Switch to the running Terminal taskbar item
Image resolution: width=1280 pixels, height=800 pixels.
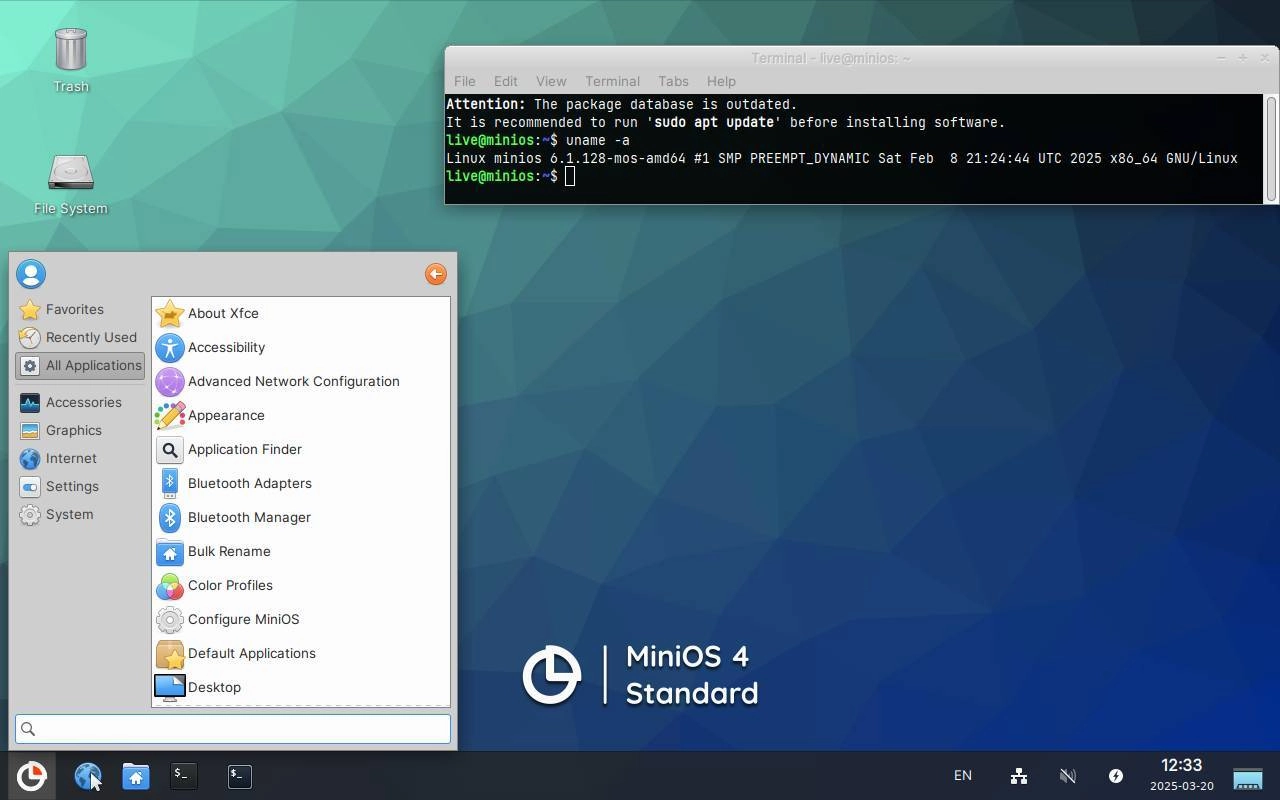[x=240, y=776]
